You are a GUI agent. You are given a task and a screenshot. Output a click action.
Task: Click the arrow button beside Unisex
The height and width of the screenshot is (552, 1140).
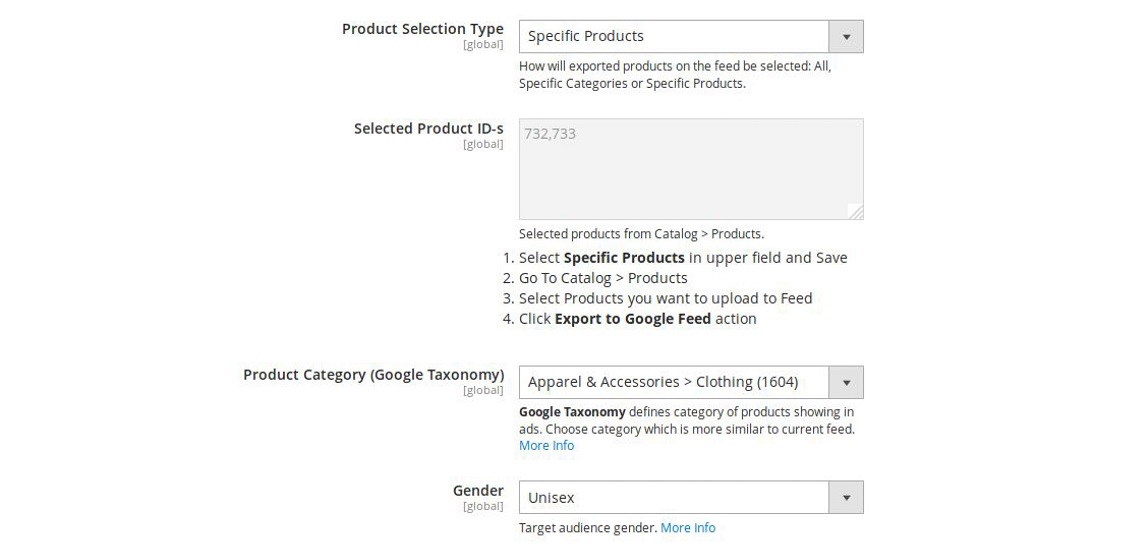(x=846, y=498)
